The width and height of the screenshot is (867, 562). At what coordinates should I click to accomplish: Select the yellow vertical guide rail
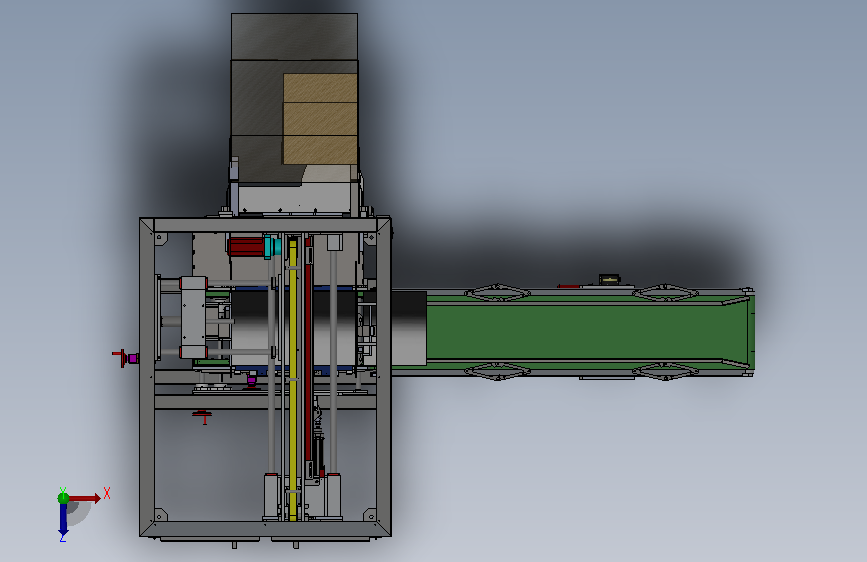293,379
